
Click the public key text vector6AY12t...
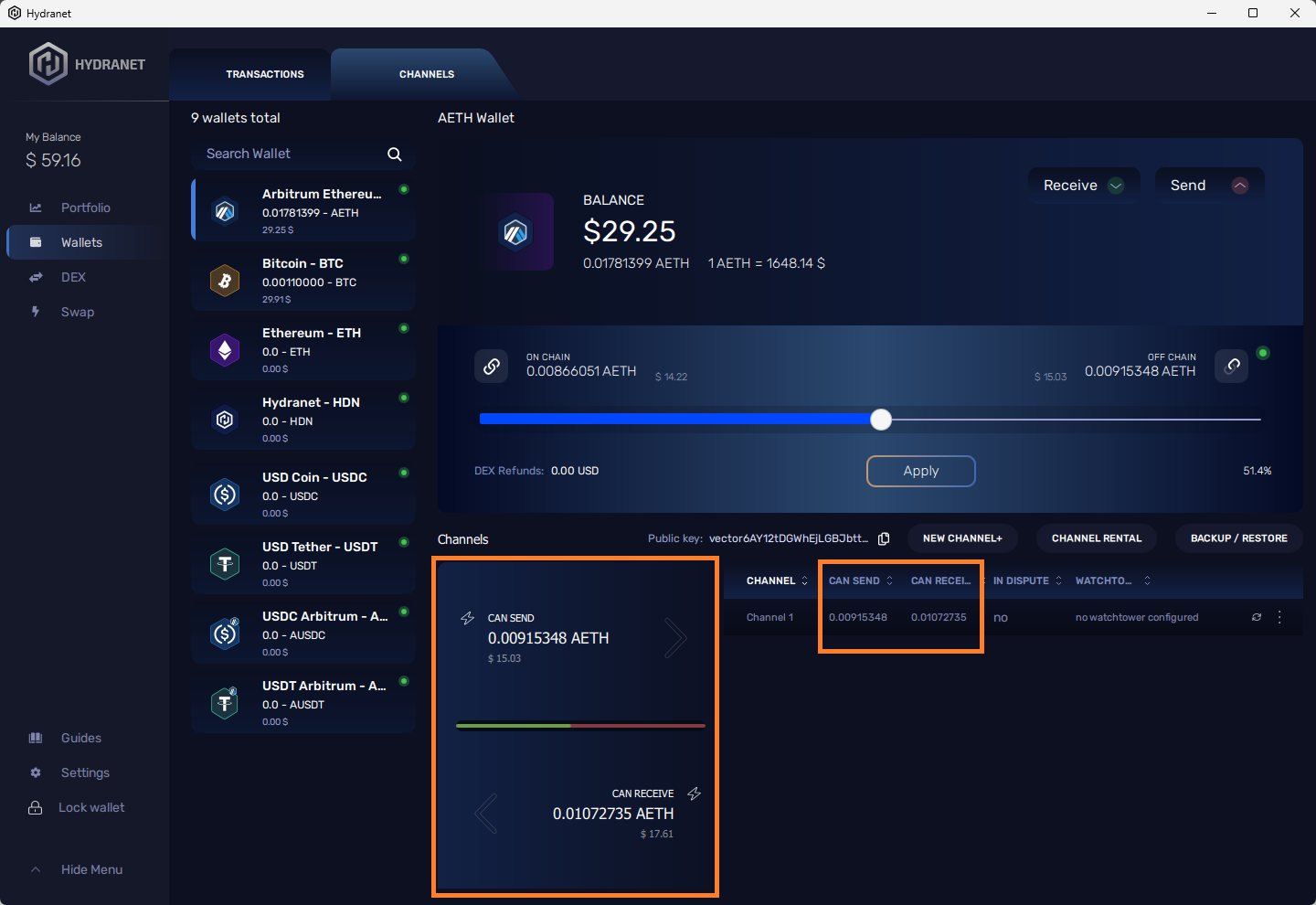point(789,538)
